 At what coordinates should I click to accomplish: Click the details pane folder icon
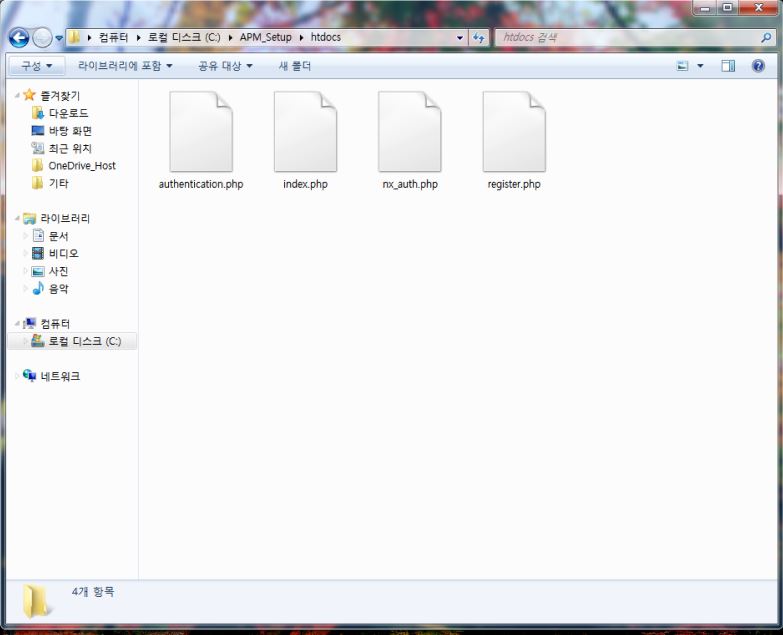pyautogui.click(x=36, y=601)
